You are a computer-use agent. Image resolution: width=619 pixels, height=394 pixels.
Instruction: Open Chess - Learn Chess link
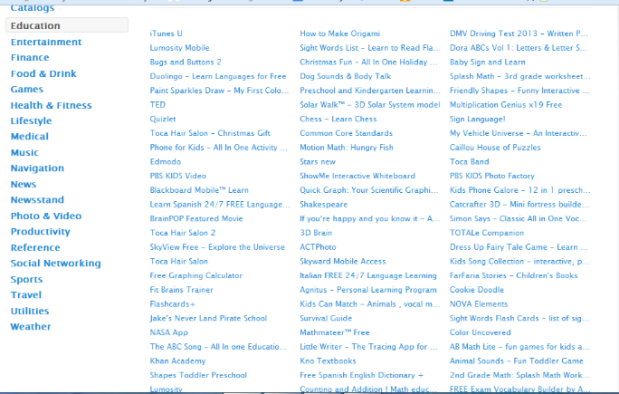(338, 119)
